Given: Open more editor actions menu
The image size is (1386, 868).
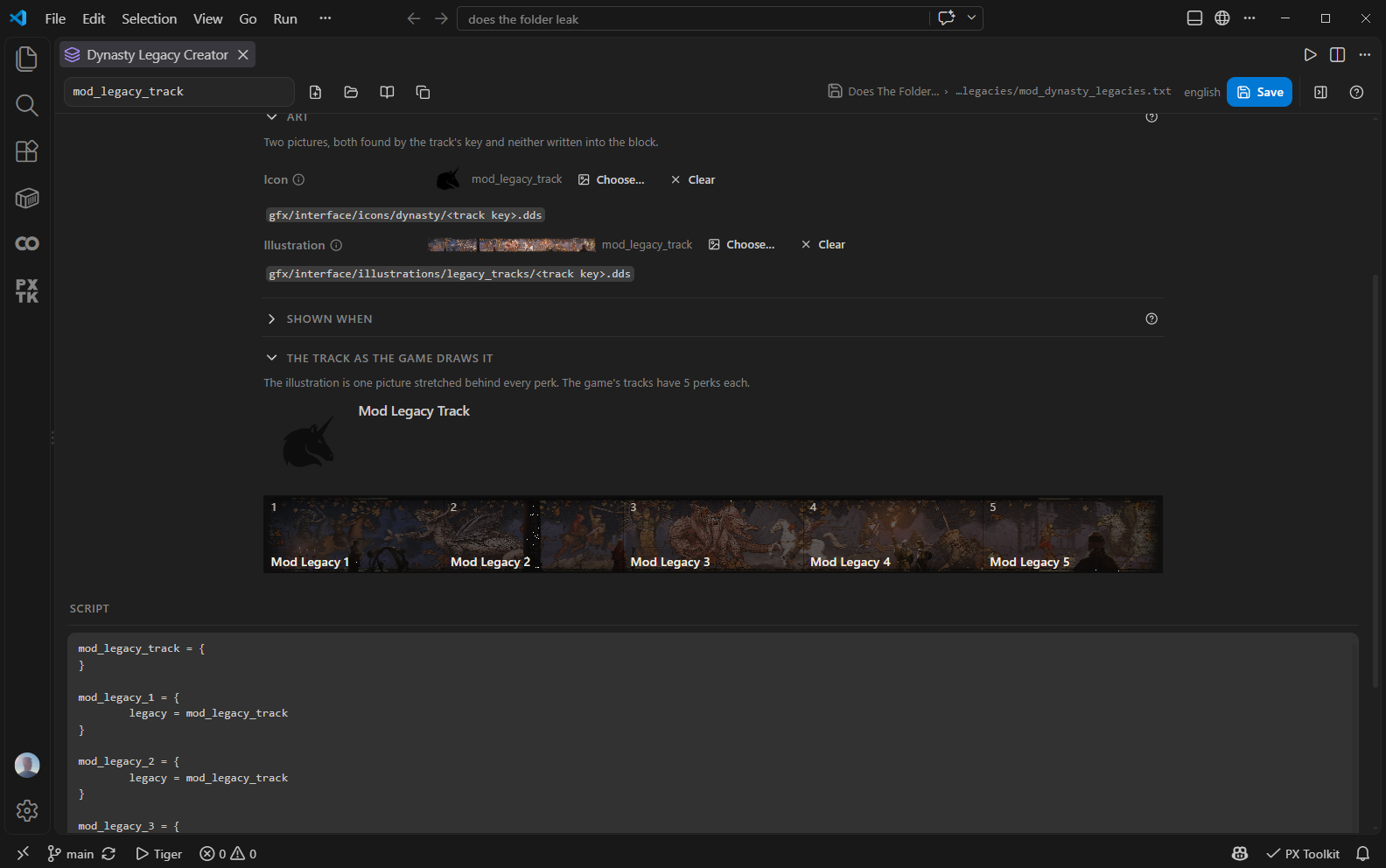Looking at the screenshot, I should (x=1364, y=54).
